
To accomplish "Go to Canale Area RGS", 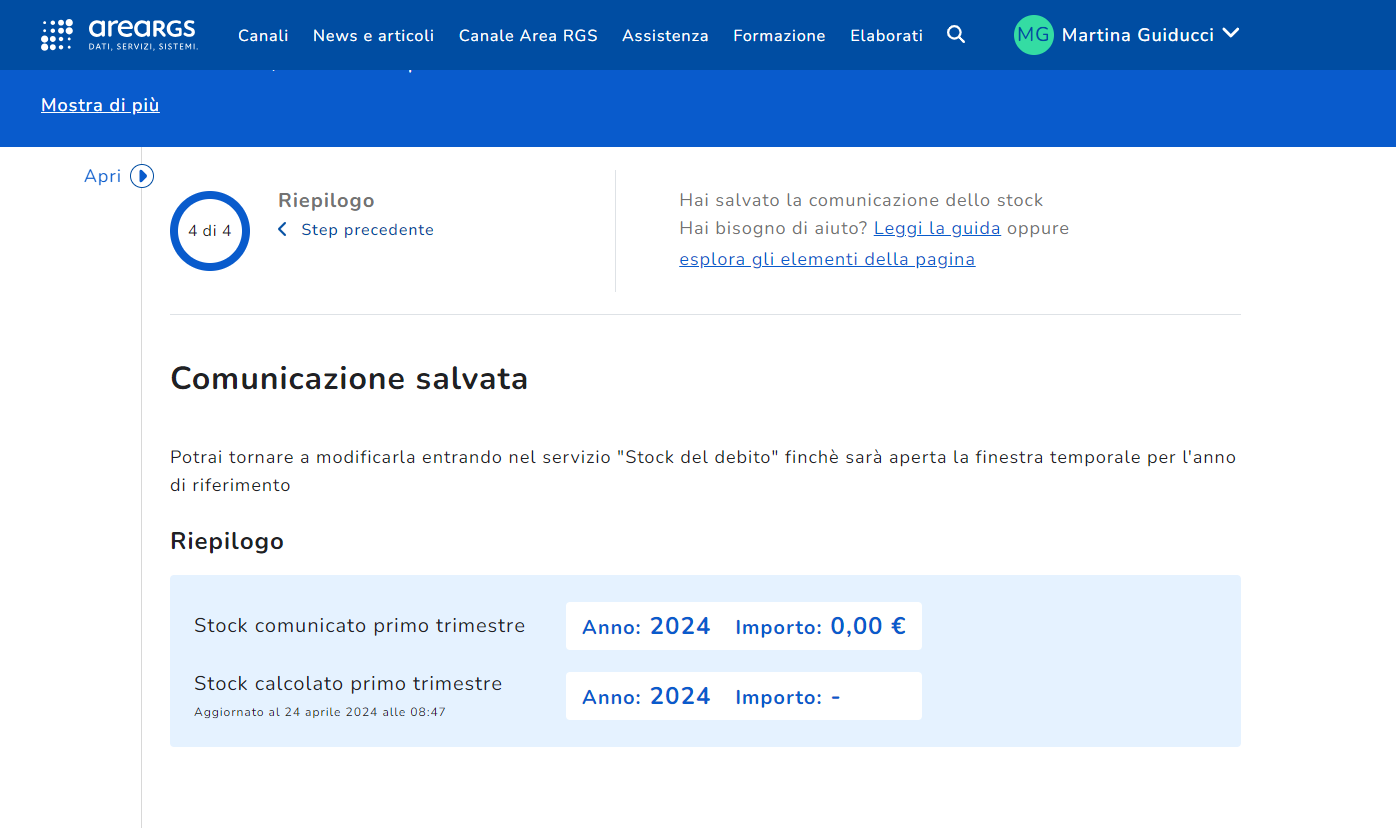I will [528, 36].
